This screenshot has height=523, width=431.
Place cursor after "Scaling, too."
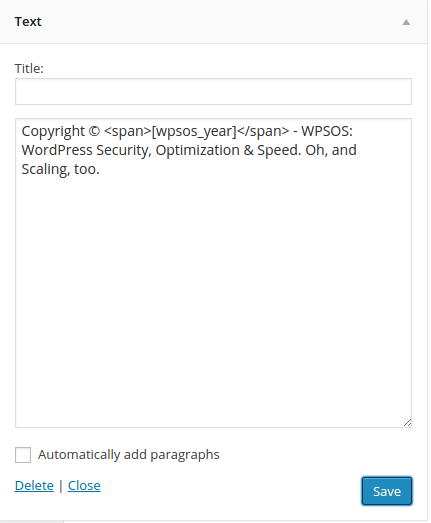101,169
